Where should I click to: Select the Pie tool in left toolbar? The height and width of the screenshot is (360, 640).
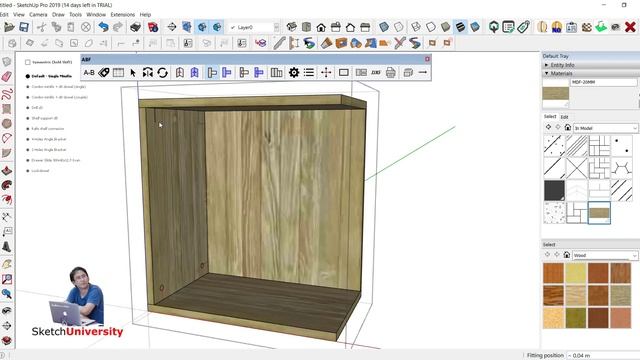[x=7, y=153]
